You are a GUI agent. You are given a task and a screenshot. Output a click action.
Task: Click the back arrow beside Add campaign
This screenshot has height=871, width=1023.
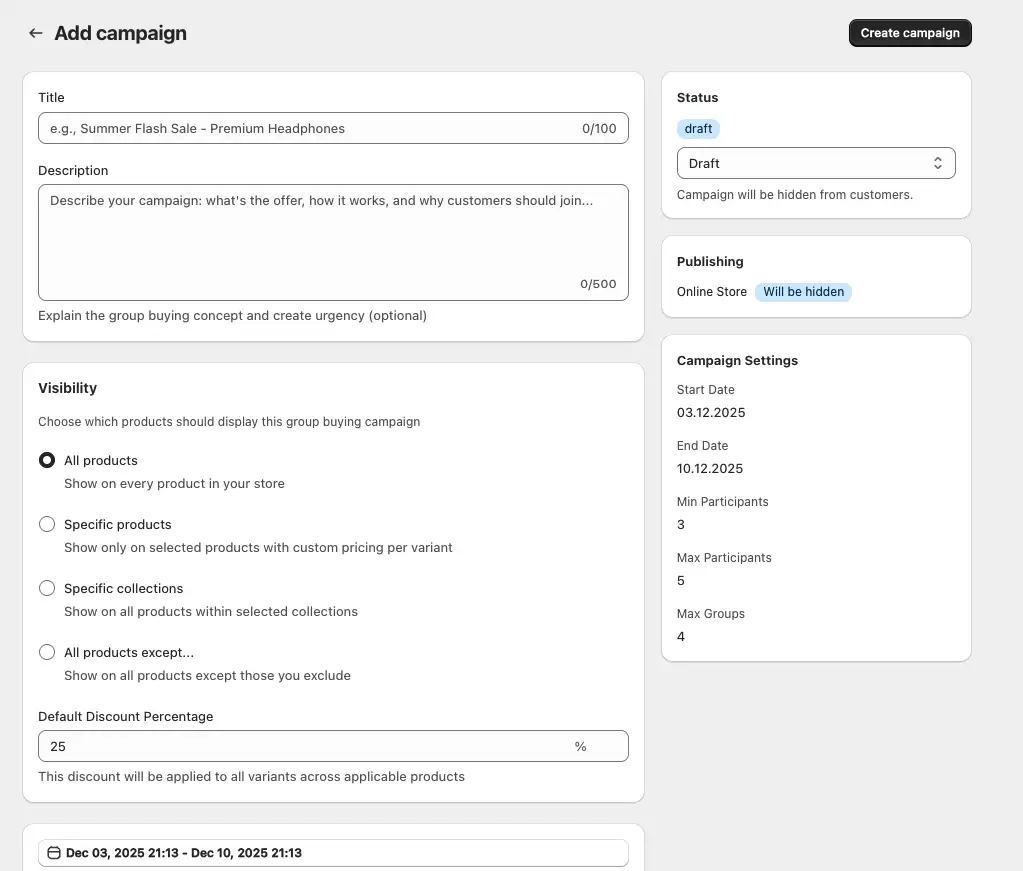35,32
